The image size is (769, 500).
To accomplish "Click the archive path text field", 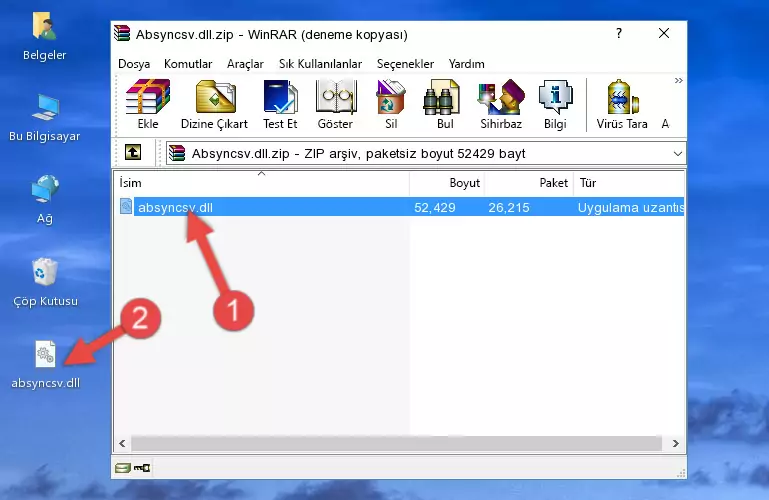I will tap(426, 153).
